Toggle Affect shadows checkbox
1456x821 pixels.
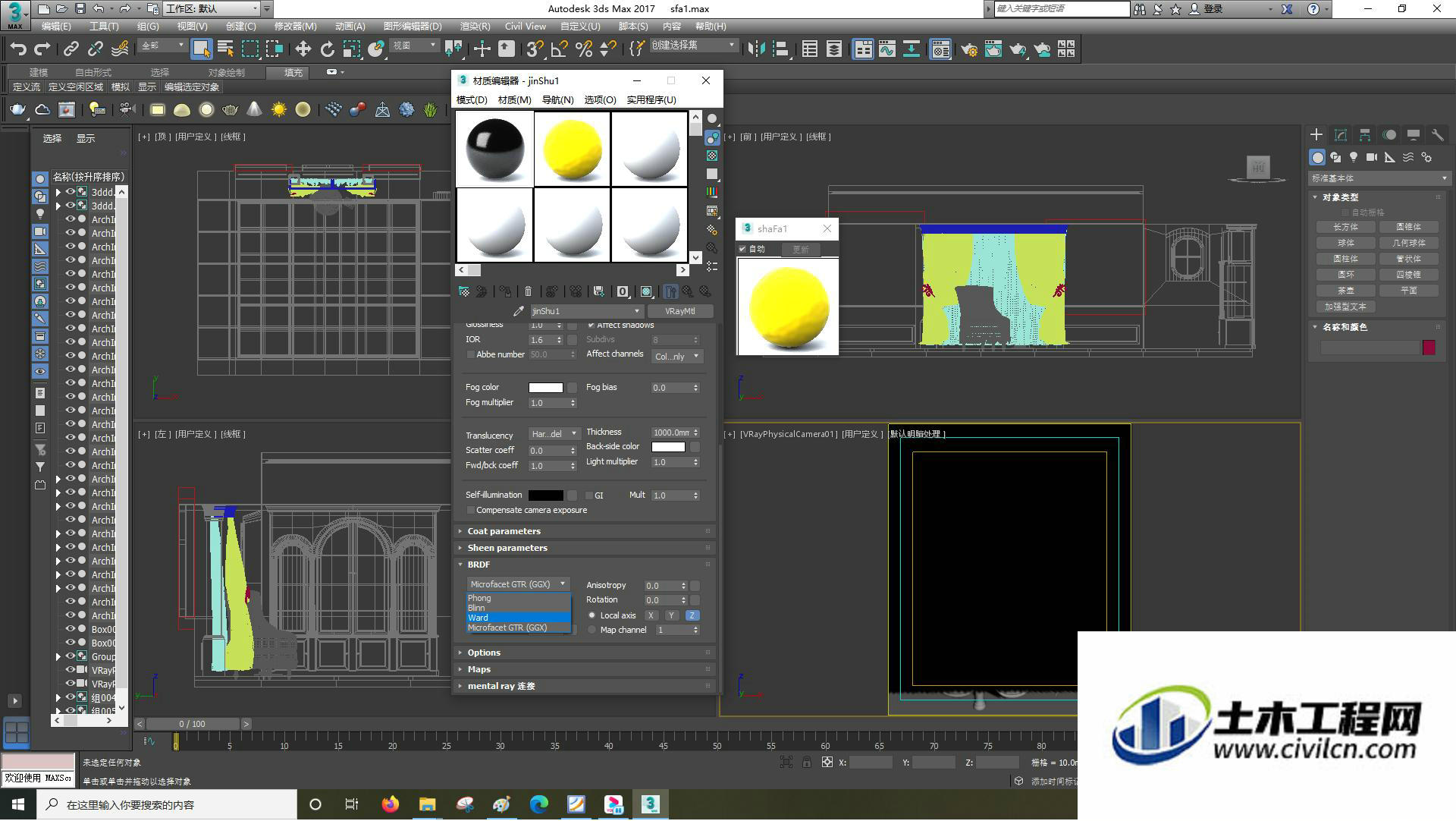pyautogui.click(x=591, y=326)
